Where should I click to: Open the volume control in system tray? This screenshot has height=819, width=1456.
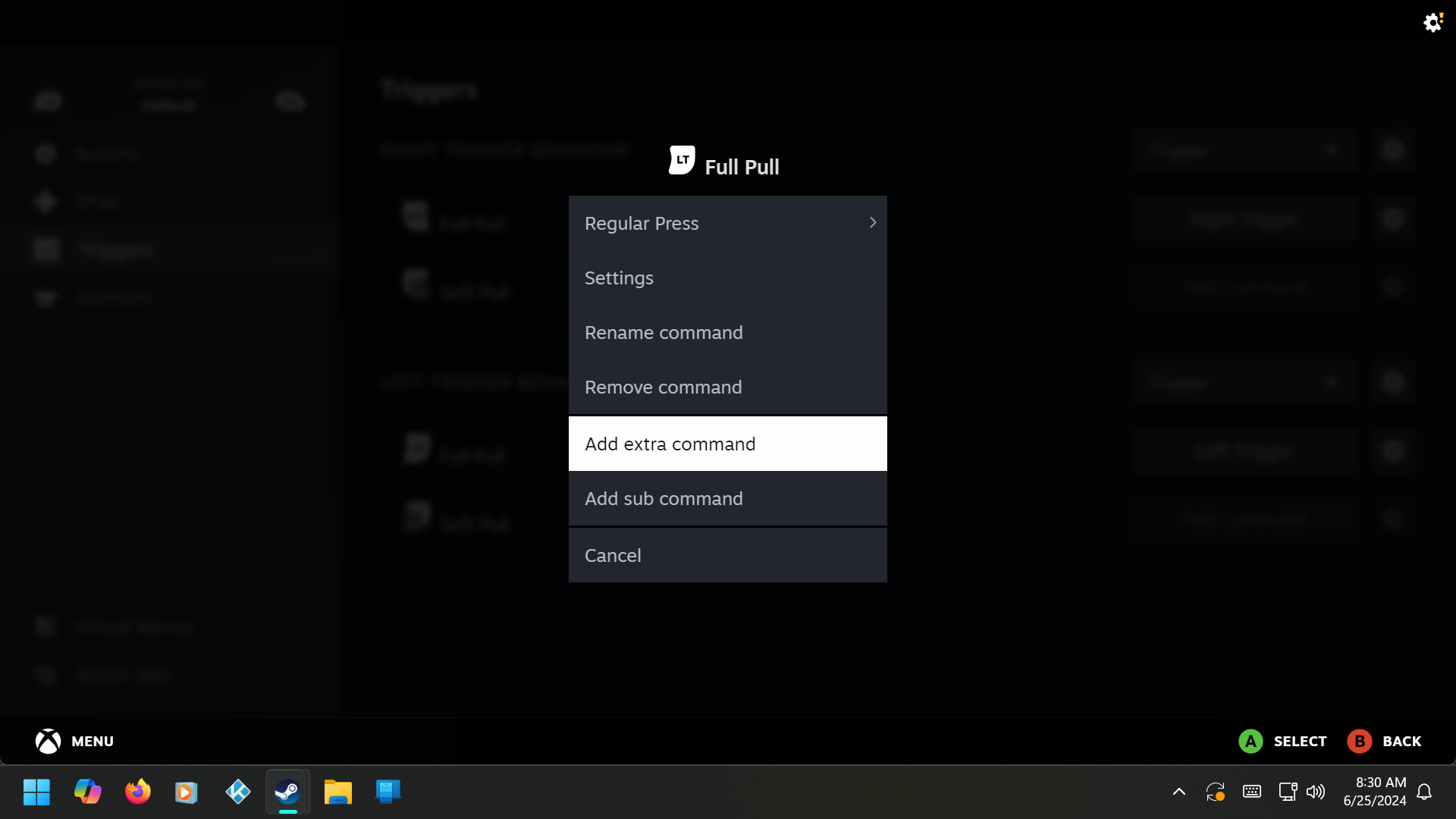tap(1316, 792)
